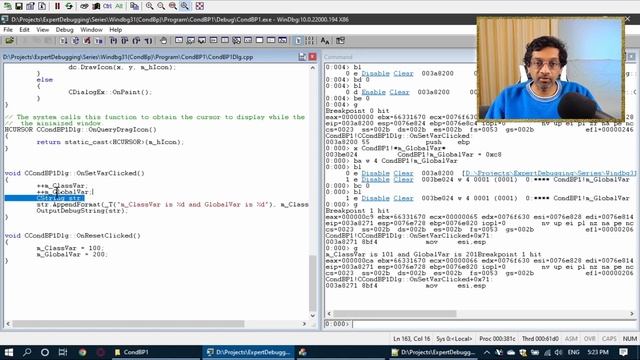Click the '++m_ClassVar;' code line
The image size is (640, 360).
pyautogui.click(x=62, y=186)
